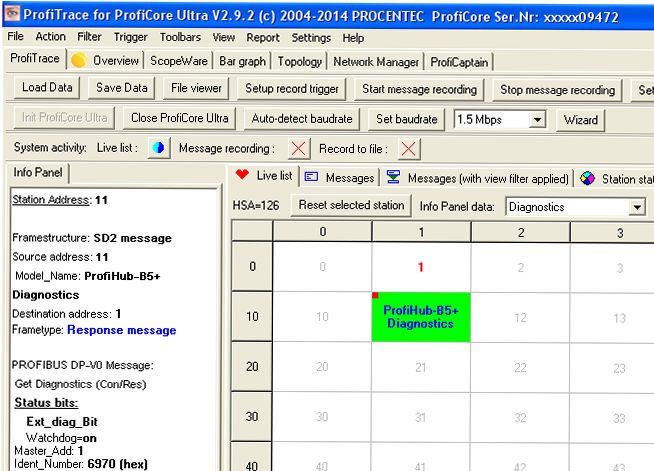Click the Live list activity indicator icon
The width and height of the screenshot is (654, 471).
tap(158, 148)
